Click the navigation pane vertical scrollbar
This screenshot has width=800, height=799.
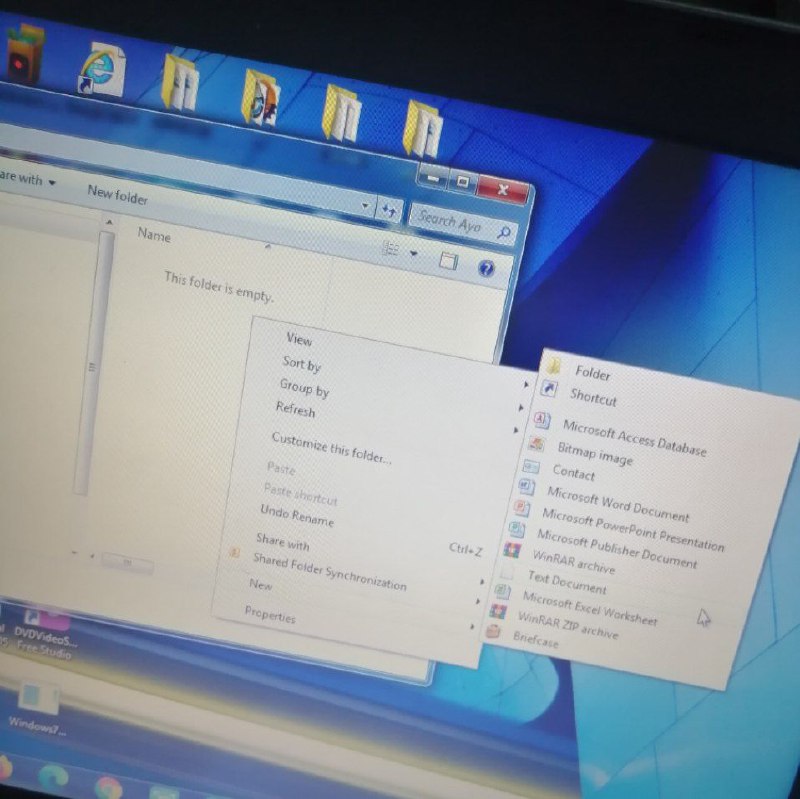(x=94, y=362)
